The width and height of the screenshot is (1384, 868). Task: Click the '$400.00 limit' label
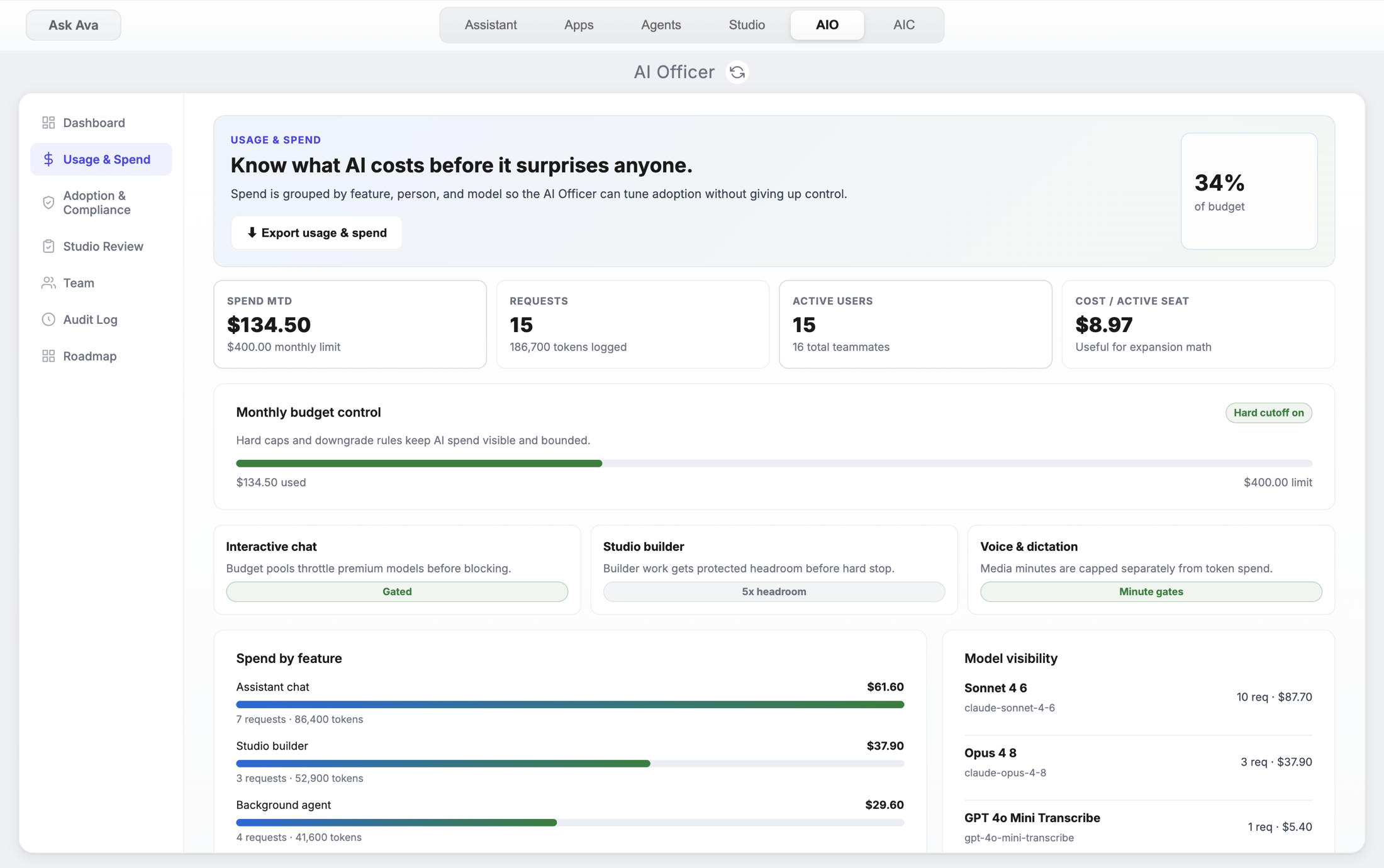tap(1278, 482)
